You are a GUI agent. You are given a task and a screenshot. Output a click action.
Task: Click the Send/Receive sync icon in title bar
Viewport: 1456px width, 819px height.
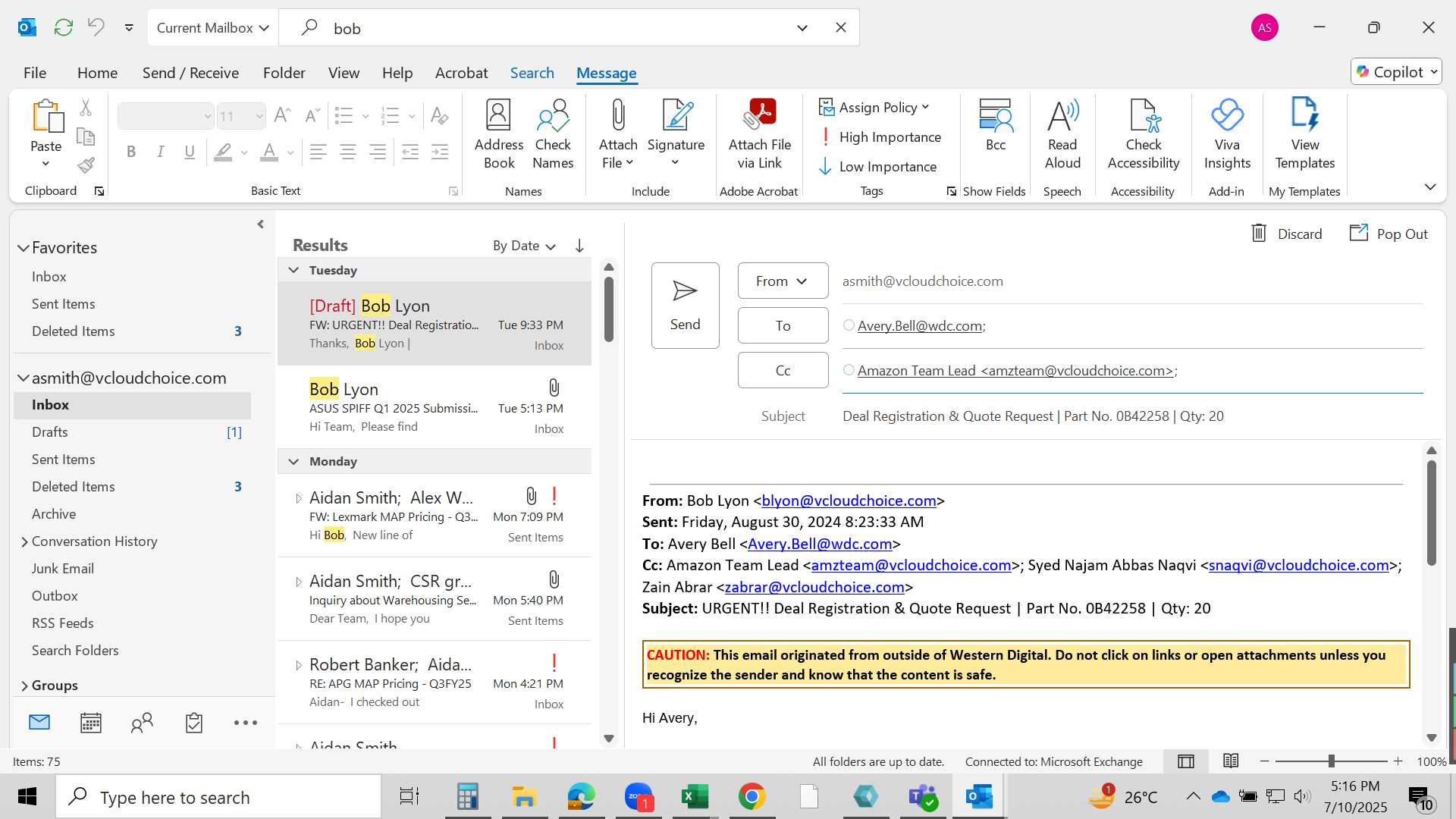tap(64, 28)
